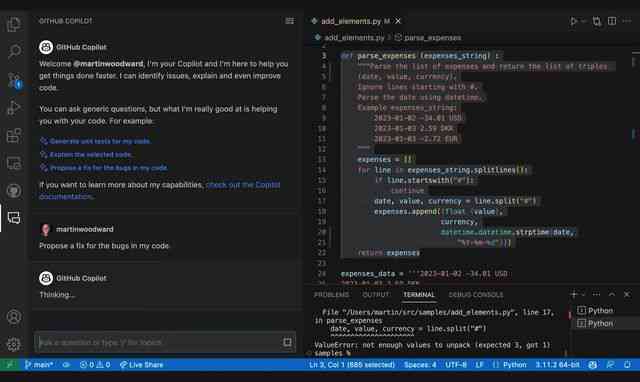Open the GitHub view in activity bar
640x382 pixels.
[14, 191]
